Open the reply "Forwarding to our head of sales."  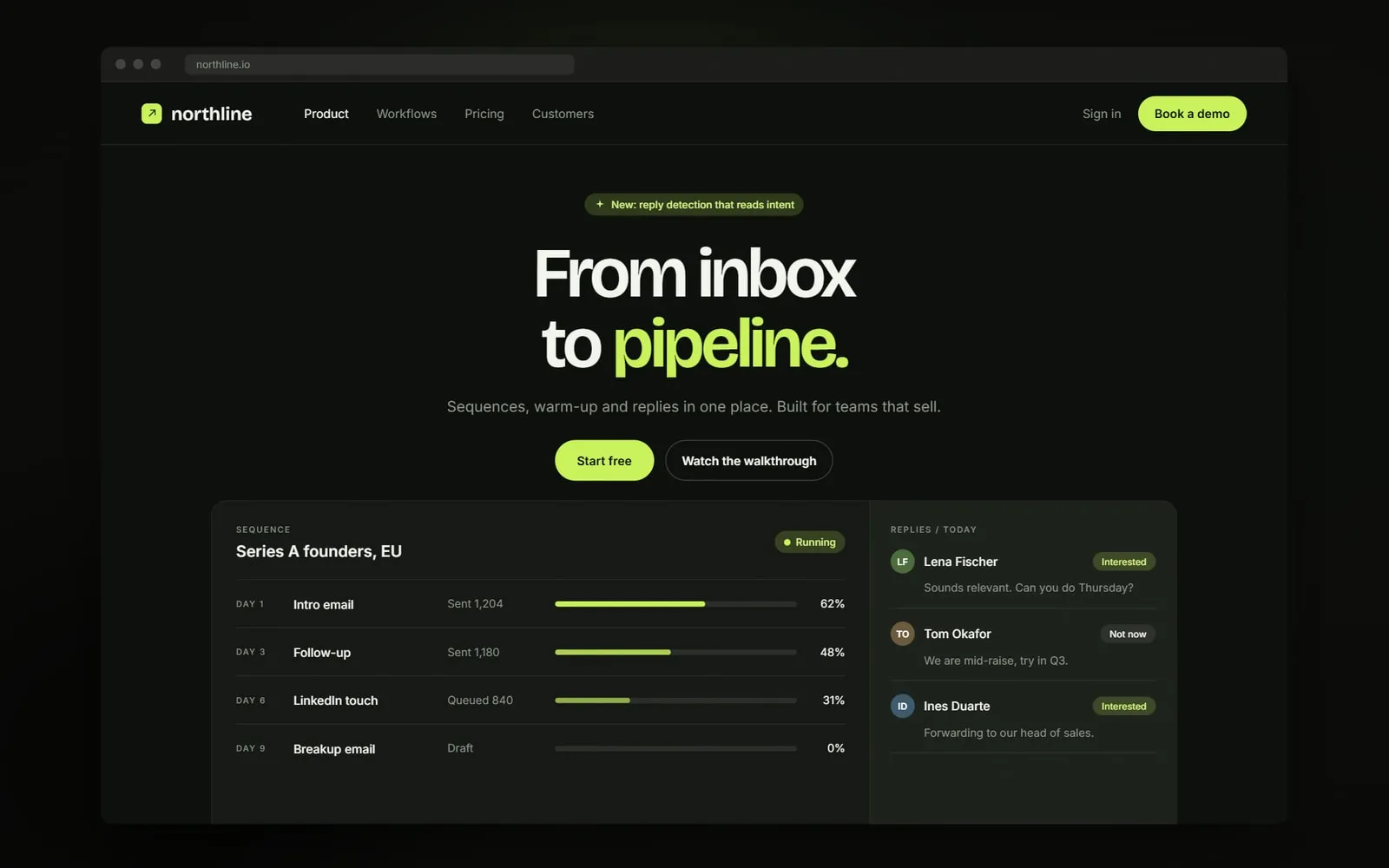[x=1009, y=733]
